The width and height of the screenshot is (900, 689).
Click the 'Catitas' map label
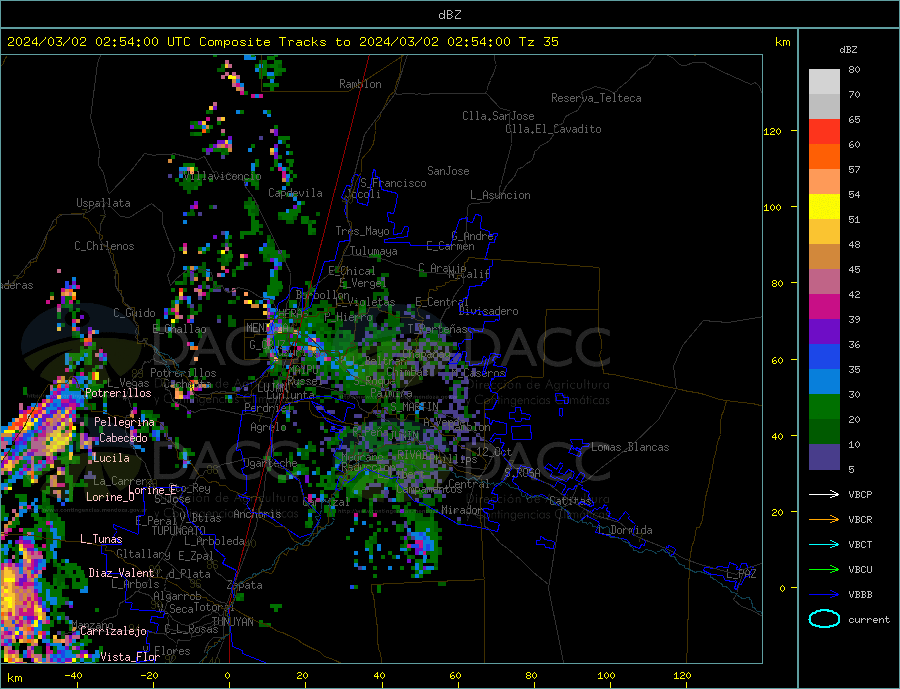point(570,501)
